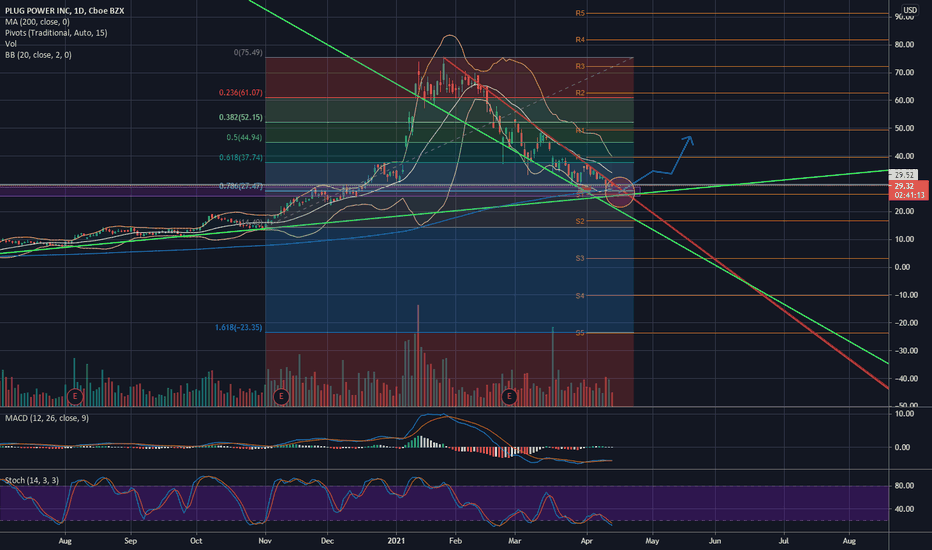Open the earnings marker E near November

(x=281, y=396)
